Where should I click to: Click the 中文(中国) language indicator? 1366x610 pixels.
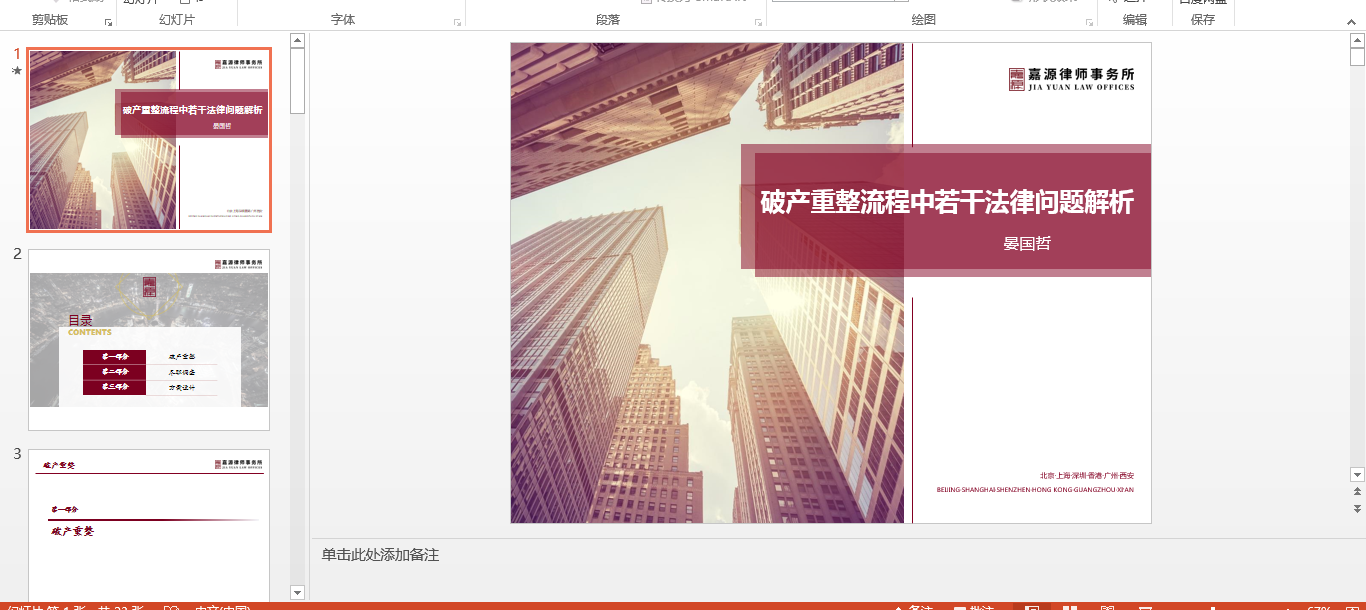tap(221, 607)
